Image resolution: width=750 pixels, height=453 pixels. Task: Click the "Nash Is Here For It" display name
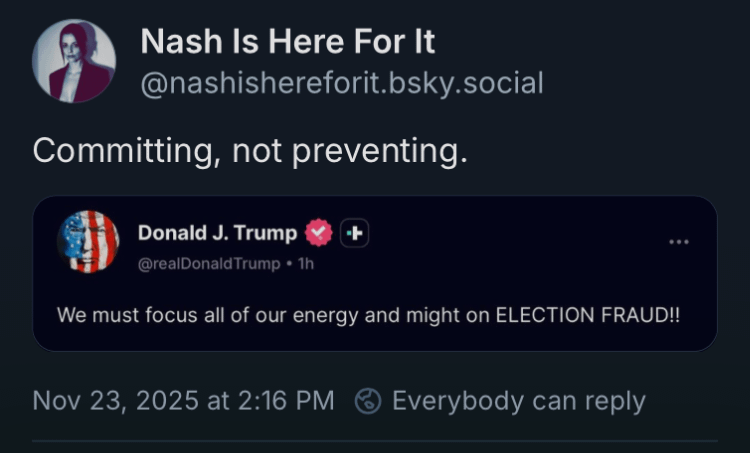coord(287,42)
